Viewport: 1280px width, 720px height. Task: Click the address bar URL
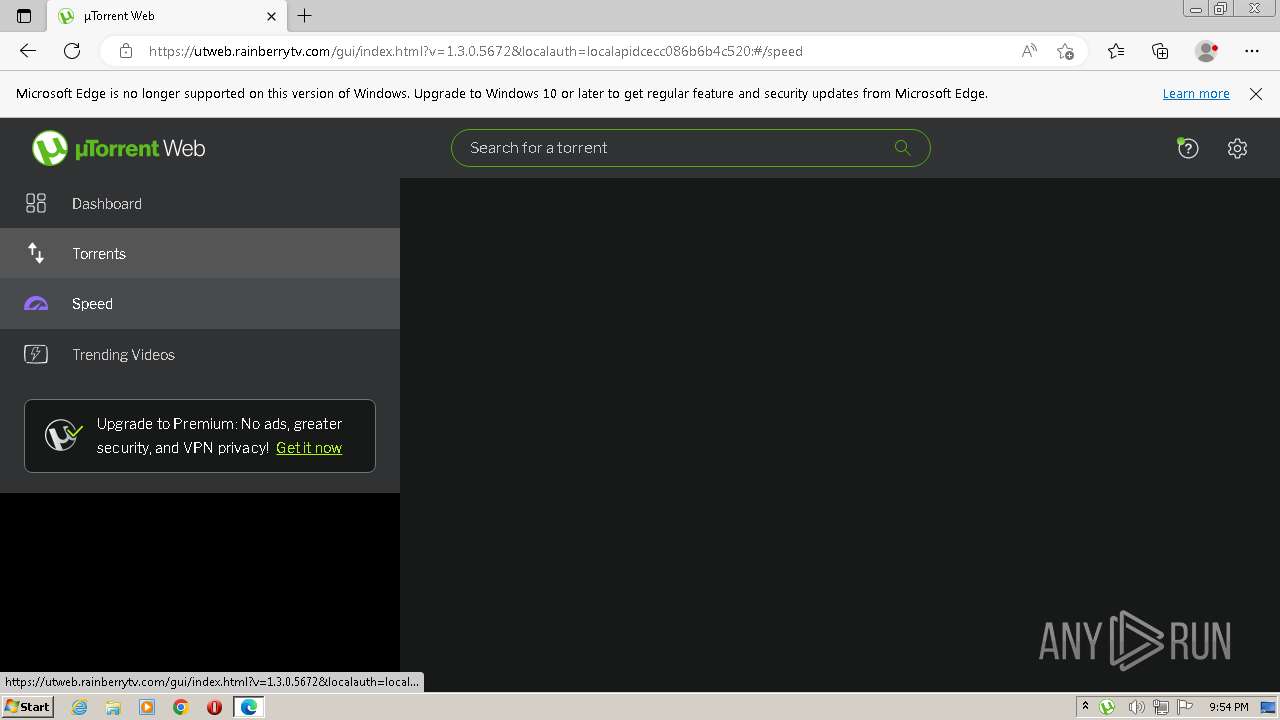(x=476, y=51)
